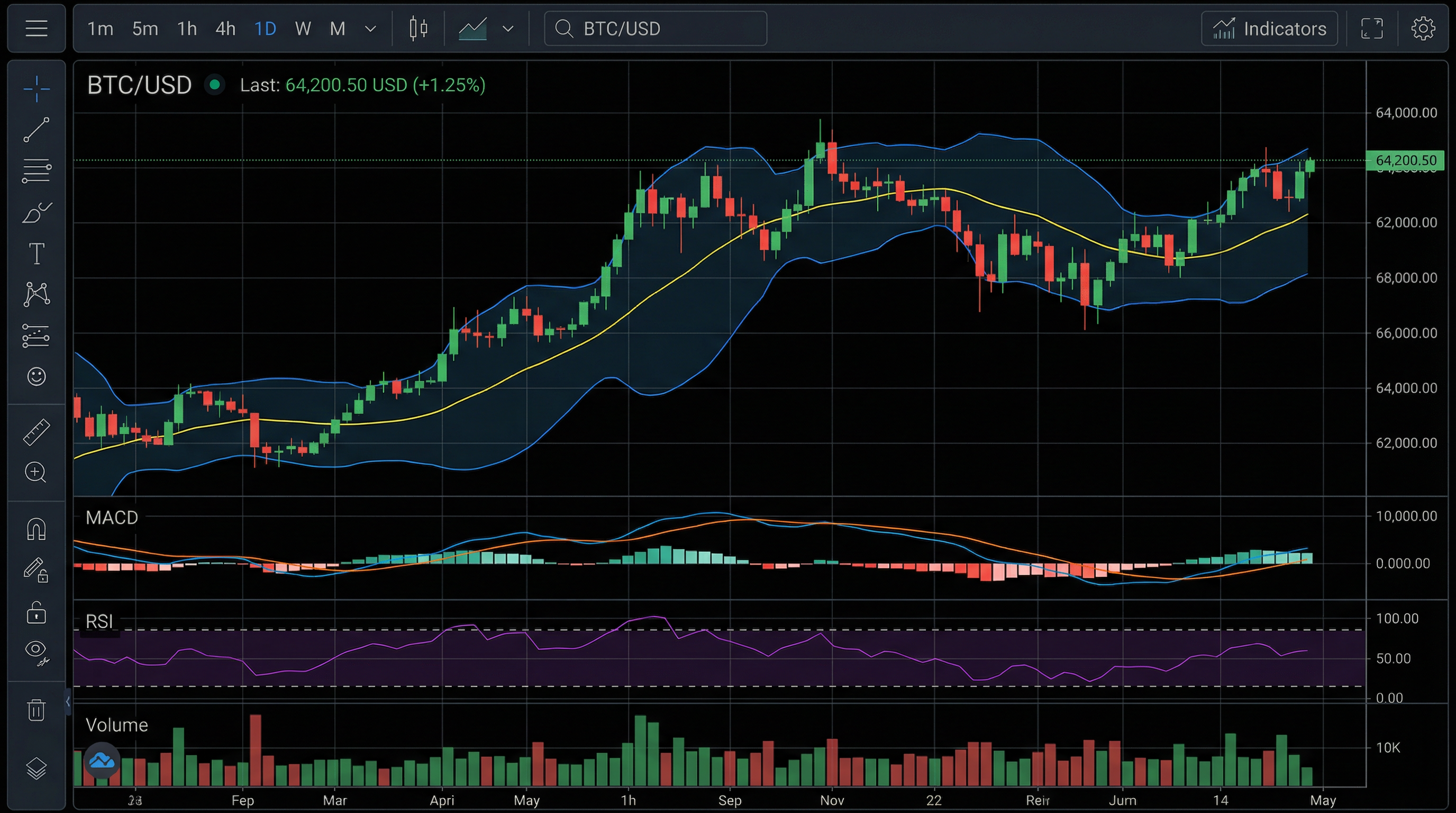Open the emoji sticker tool
The width and height of the screenshot is (1456, 813).
coord(36,376)
